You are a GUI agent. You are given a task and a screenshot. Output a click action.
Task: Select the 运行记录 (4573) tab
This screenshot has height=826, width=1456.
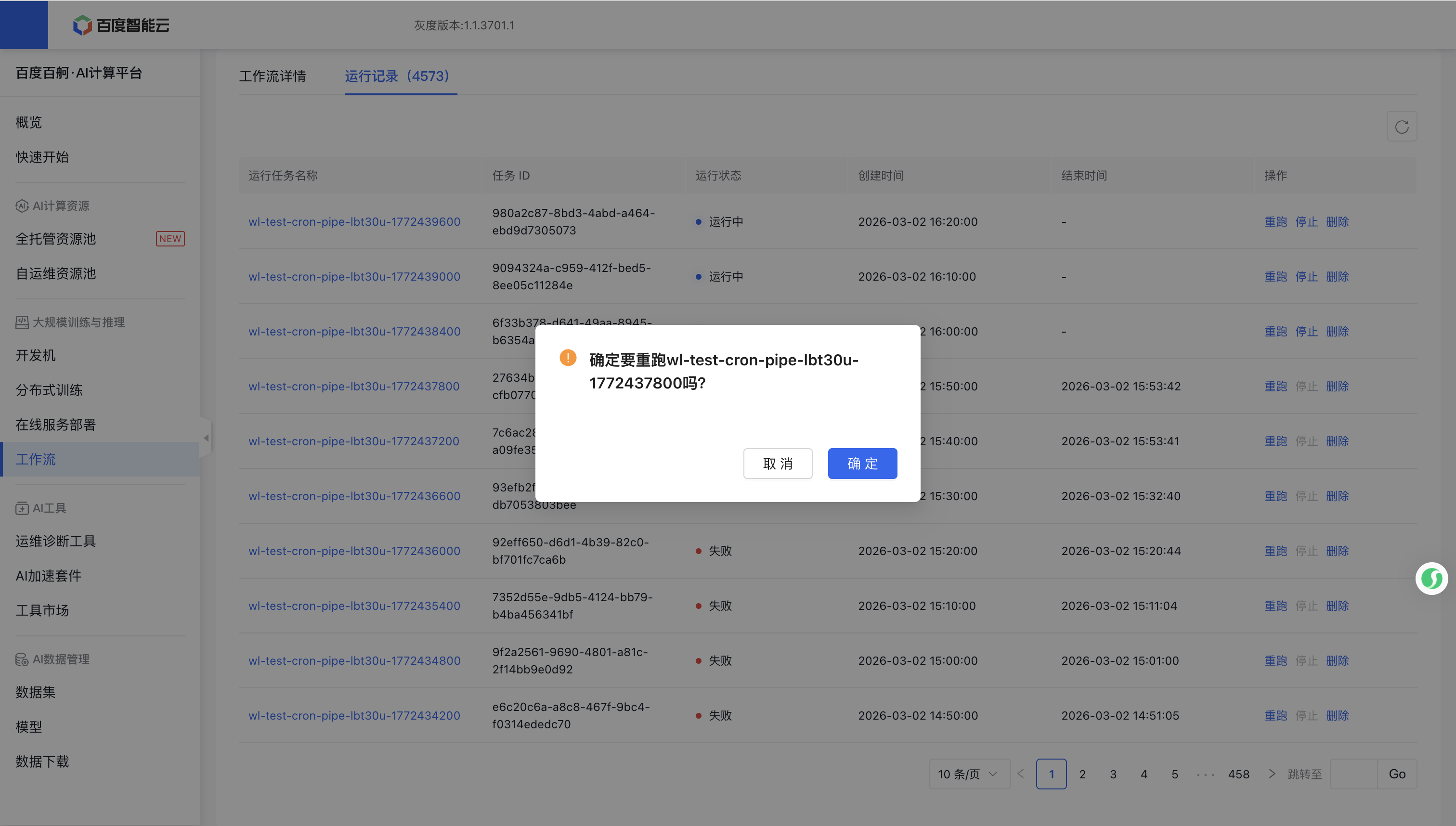pos(397,76)
